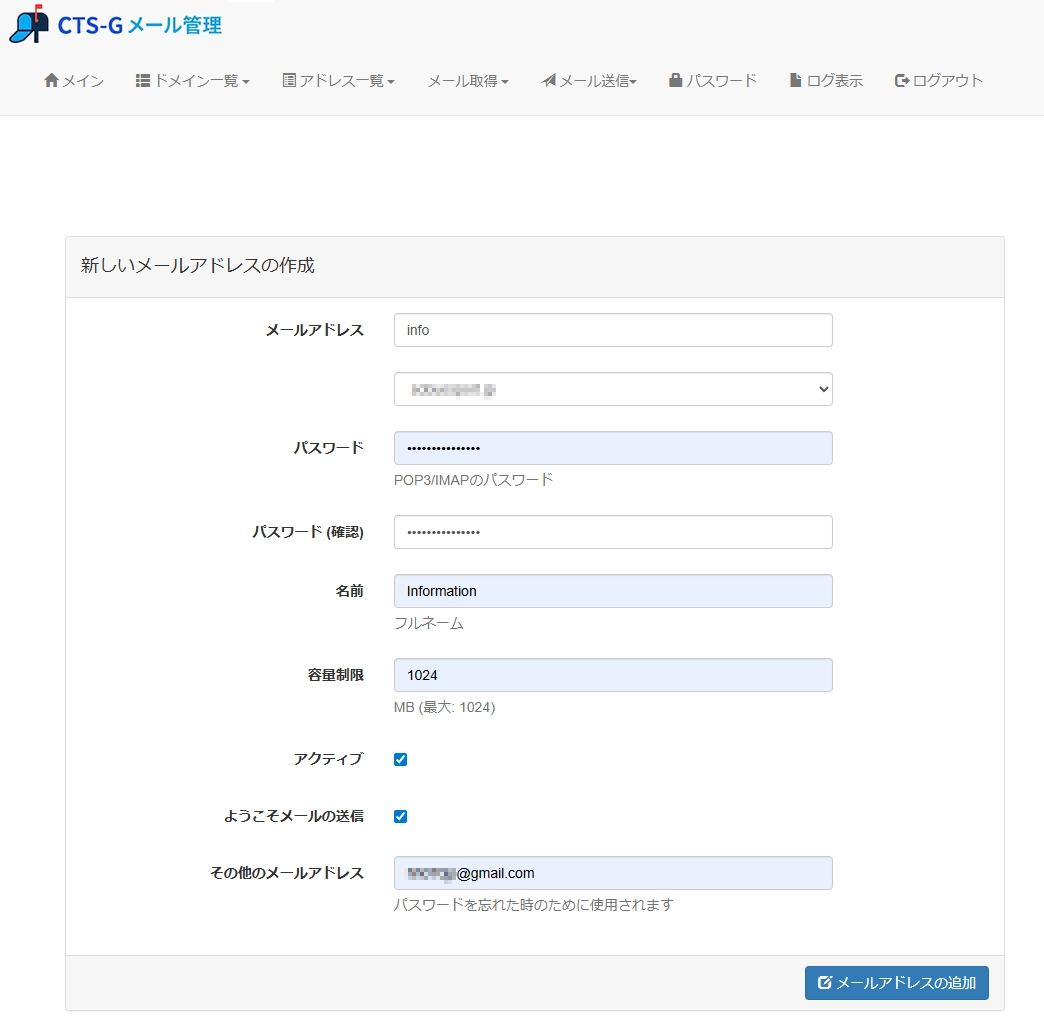Click the address book icon beside アドレス一覧

[288, 80]
